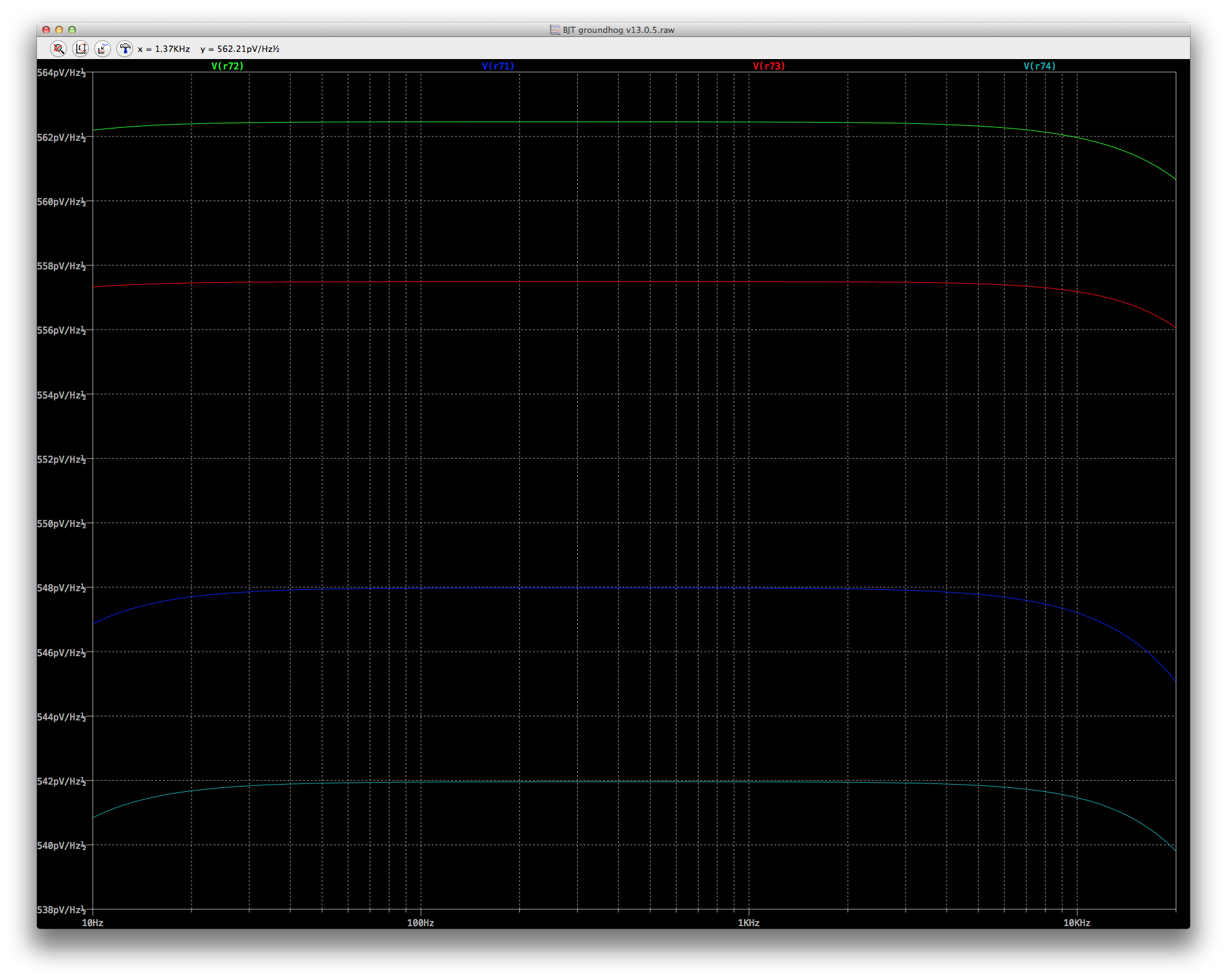Click the 10Hz horizontal axis label

pyautogui.click(x=93, y=923)
